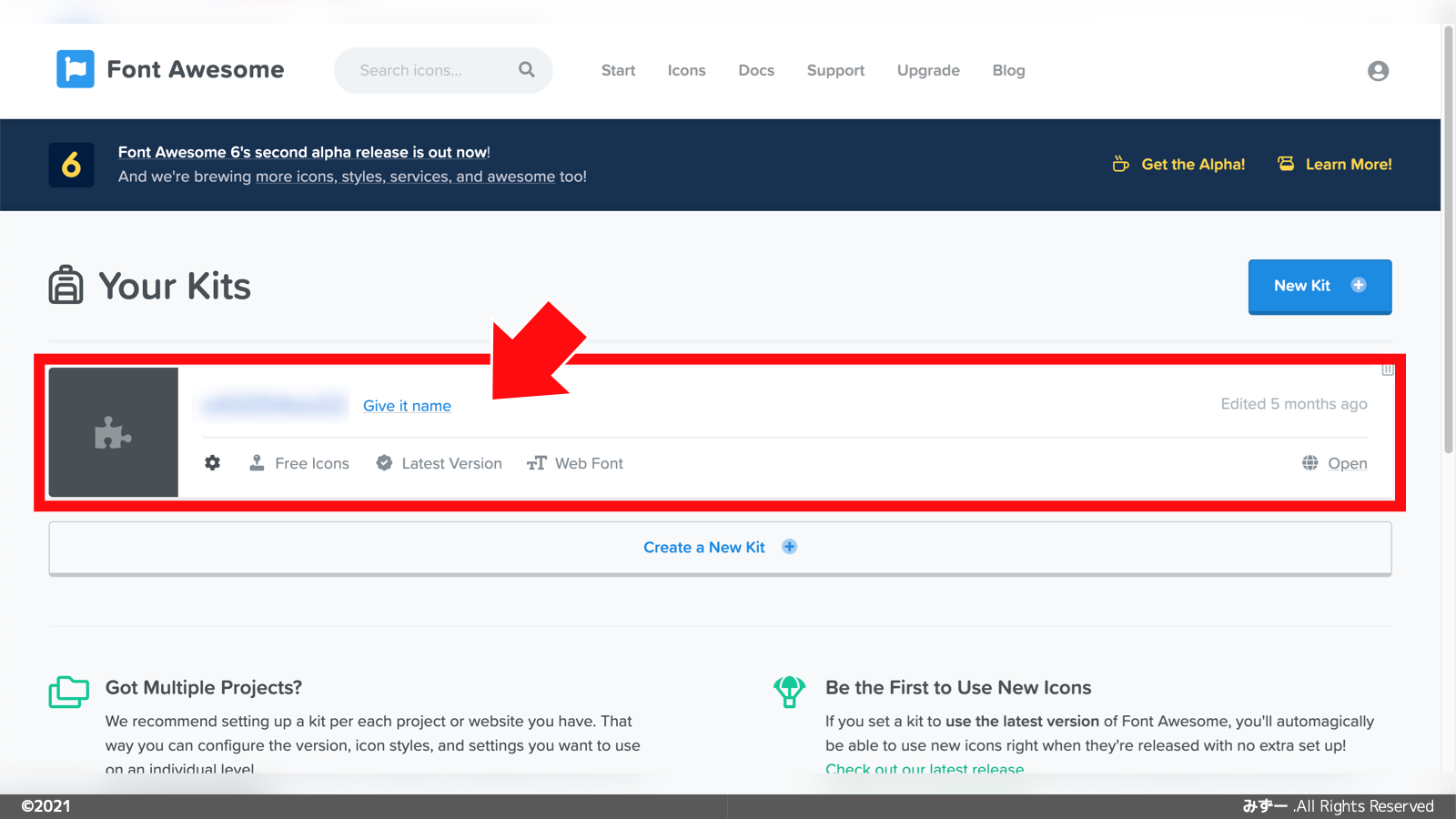1456x819 pixels.
Task: Click the version 6 badge
Action: coord(71,165)
